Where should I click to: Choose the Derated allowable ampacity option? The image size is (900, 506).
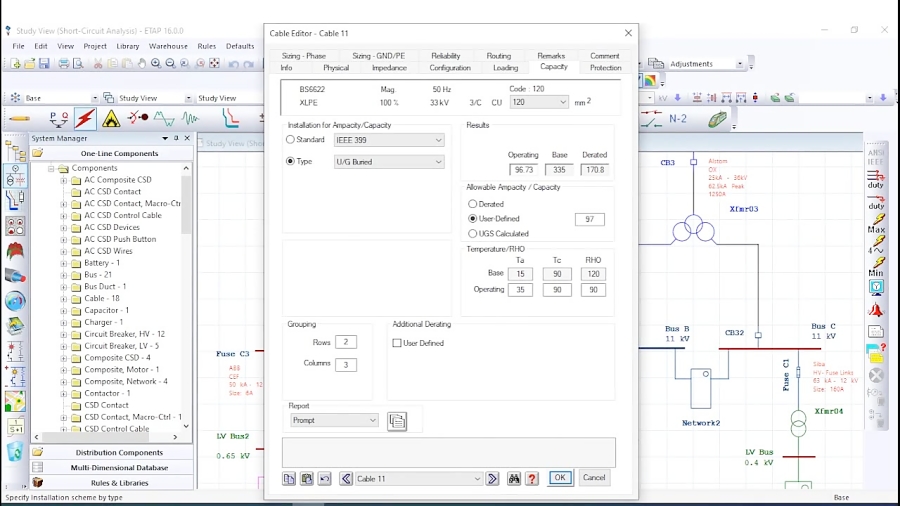click(472, 204)
